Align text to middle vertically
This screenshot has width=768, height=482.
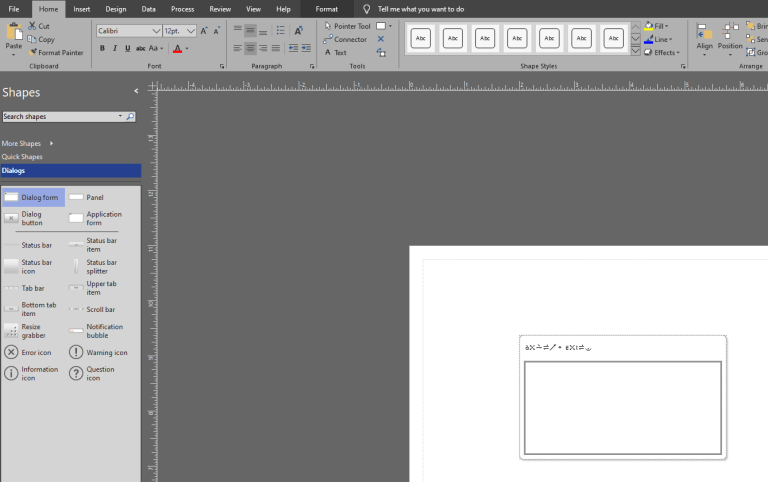[x=250, y=30]
